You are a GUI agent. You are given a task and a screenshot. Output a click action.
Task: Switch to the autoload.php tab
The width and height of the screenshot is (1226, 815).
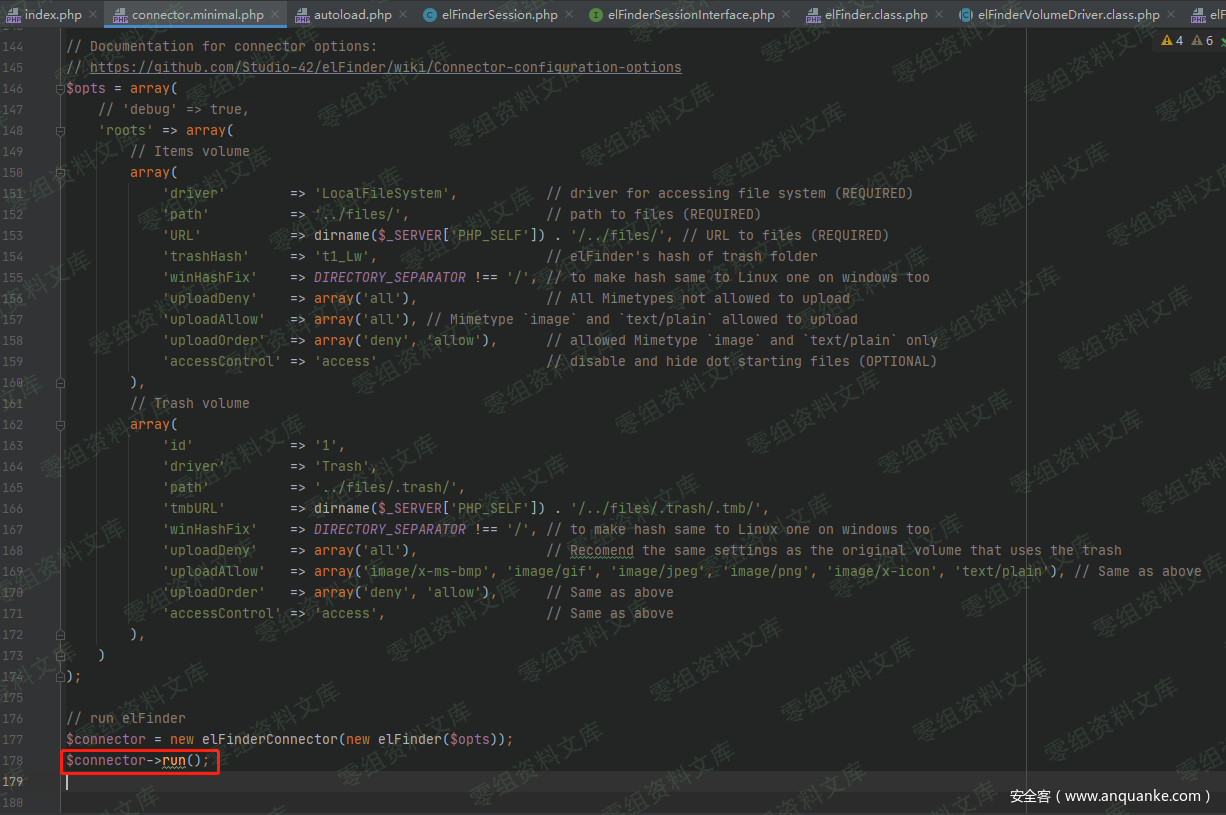pyautogui.click(x=352, y=15)
